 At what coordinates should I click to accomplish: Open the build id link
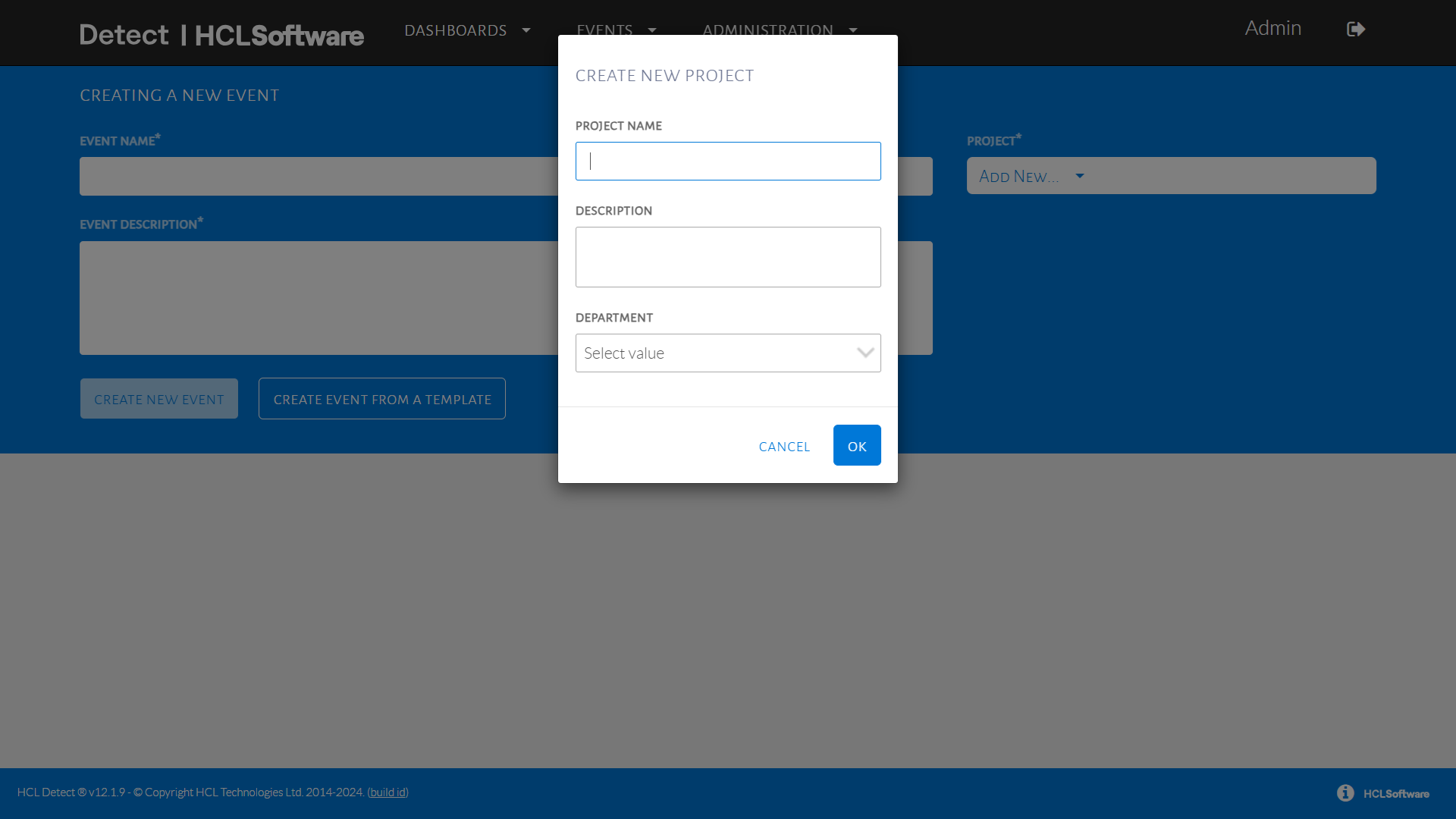pos(388,792)
